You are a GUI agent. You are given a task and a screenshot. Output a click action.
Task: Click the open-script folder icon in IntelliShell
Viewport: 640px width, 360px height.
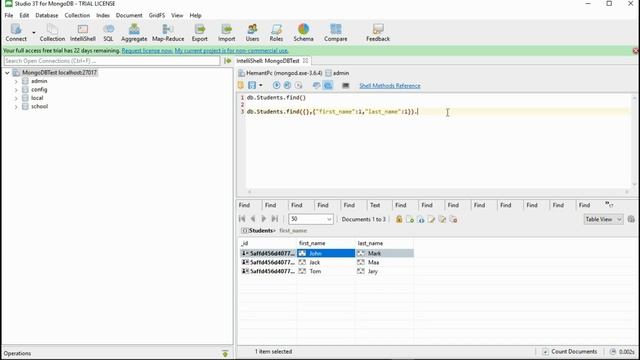241,85
